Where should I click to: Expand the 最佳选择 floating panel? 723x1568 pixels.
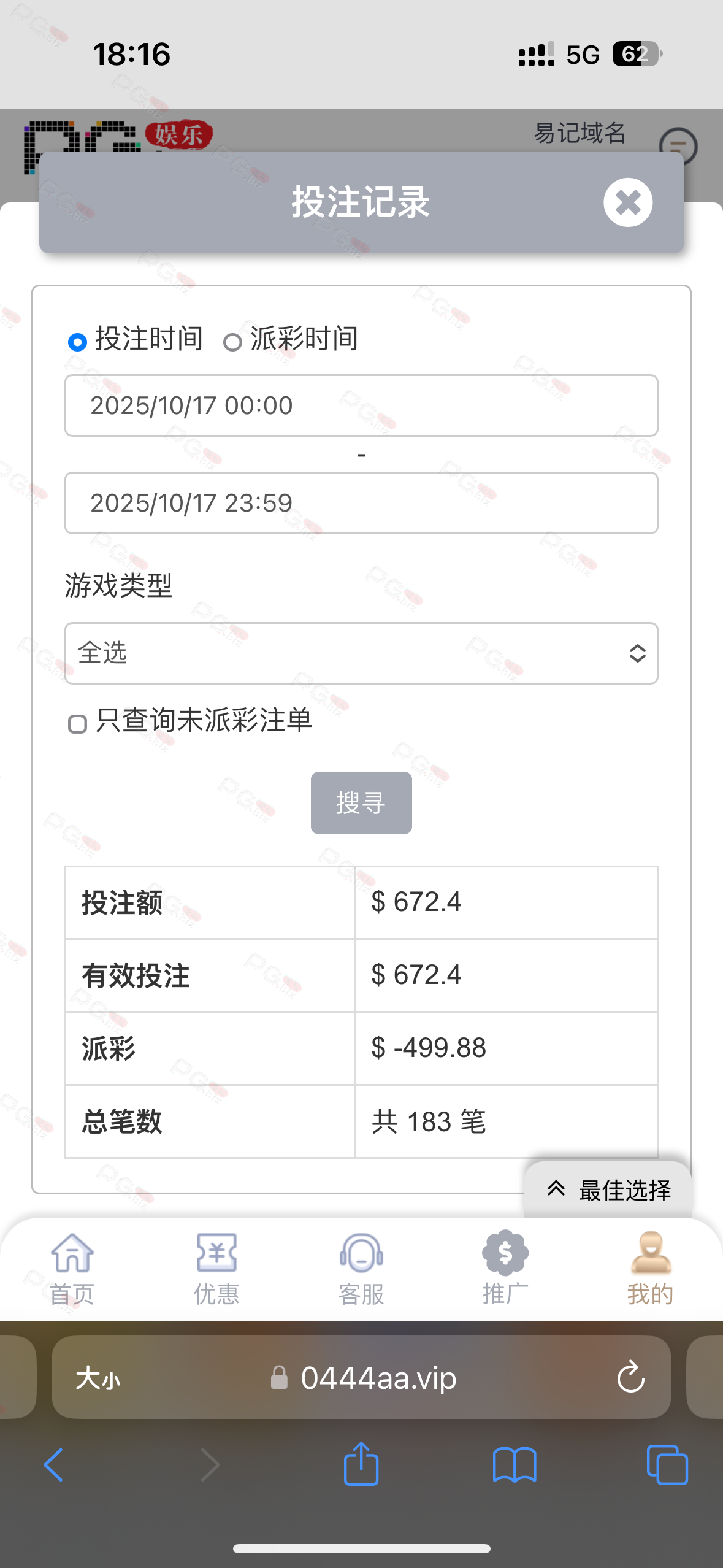pos(608,1189)
